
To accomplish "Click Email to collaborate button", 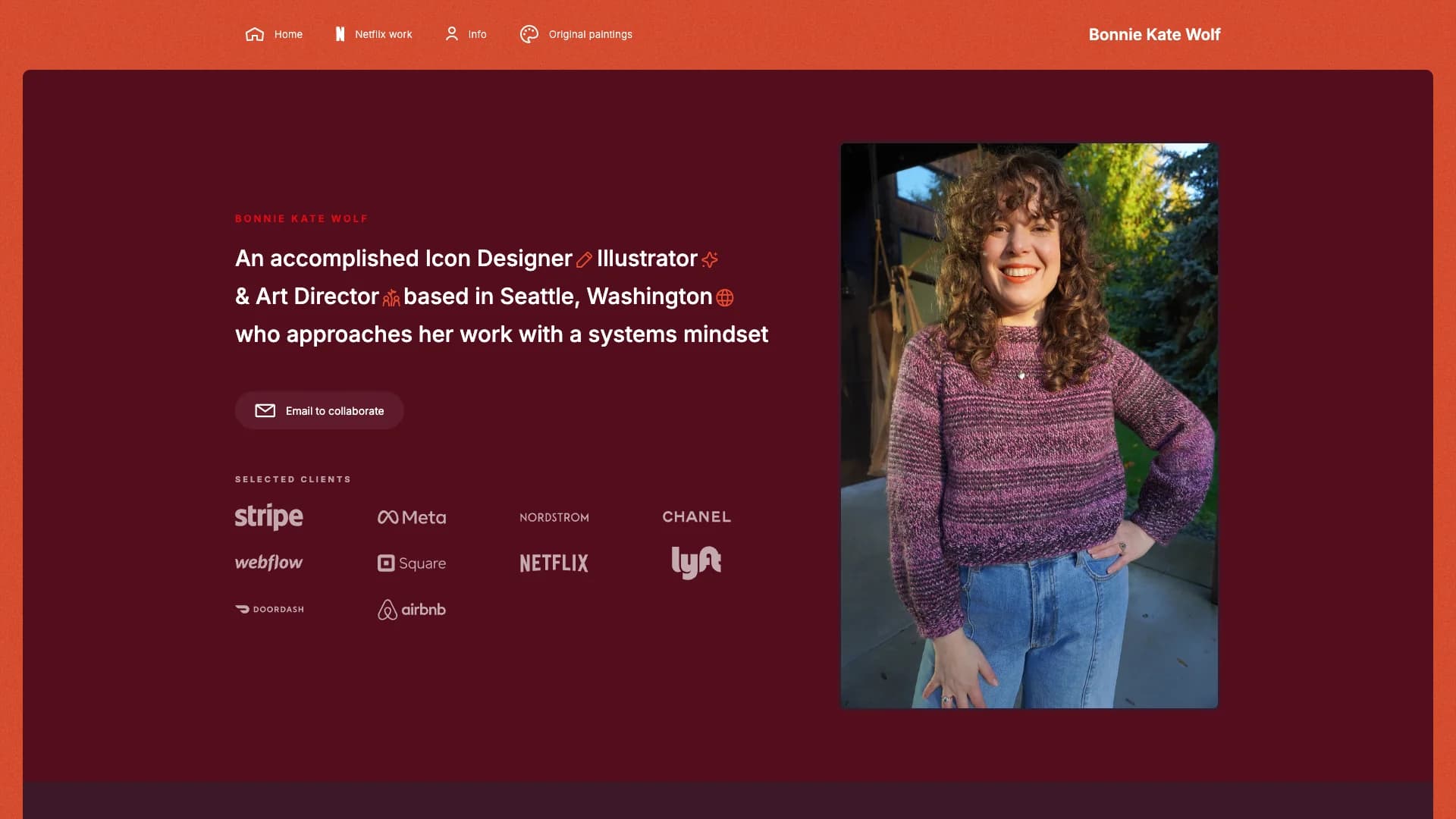I will 319,410.
